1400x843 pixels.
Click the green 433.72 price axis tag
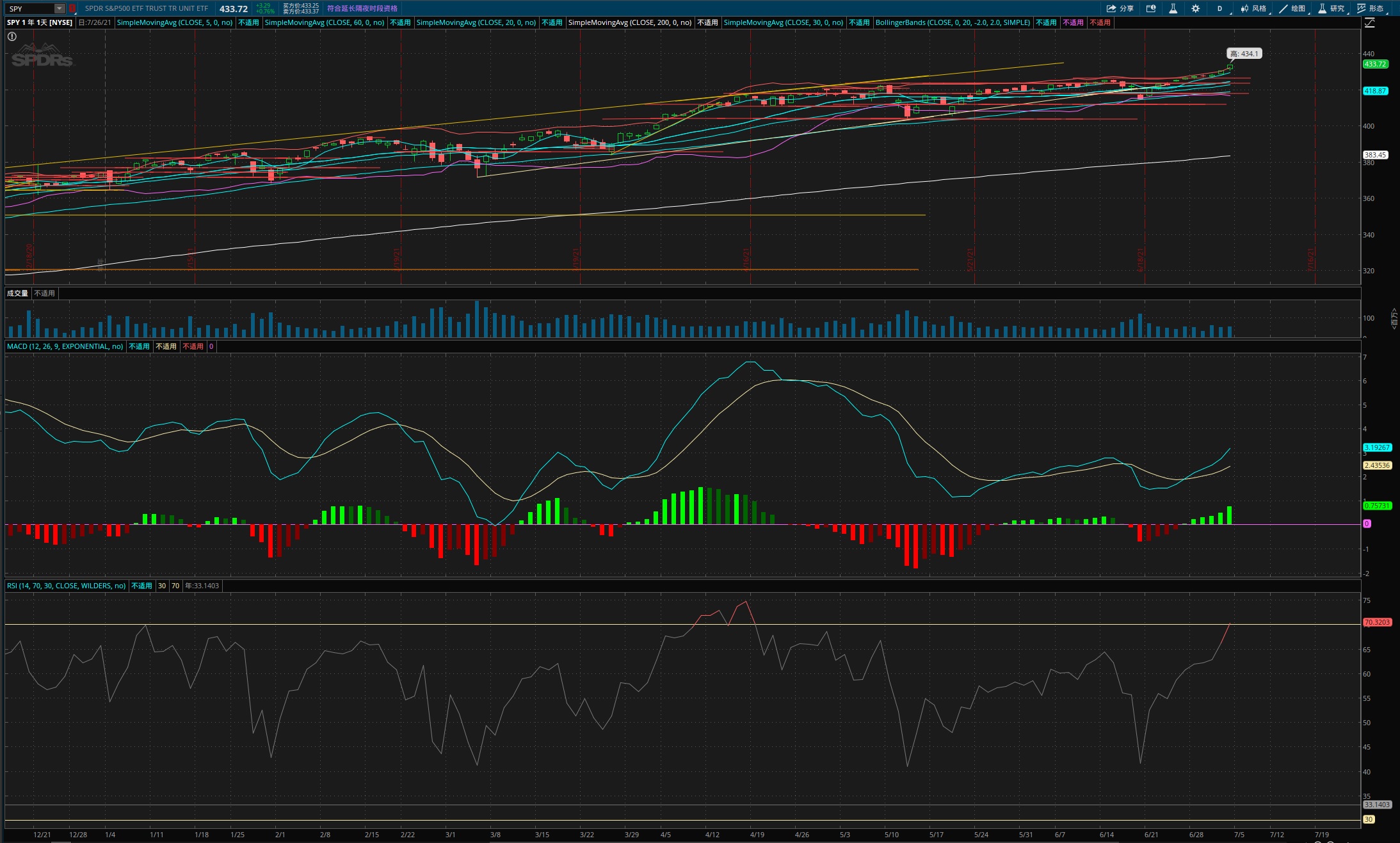pos(1375,64)
